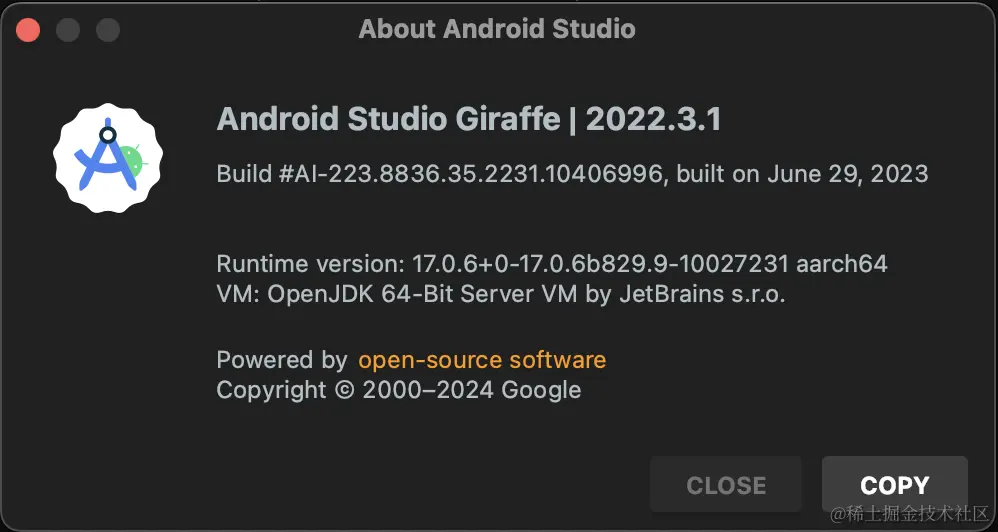Open the open-source software link

pos(482,360)
